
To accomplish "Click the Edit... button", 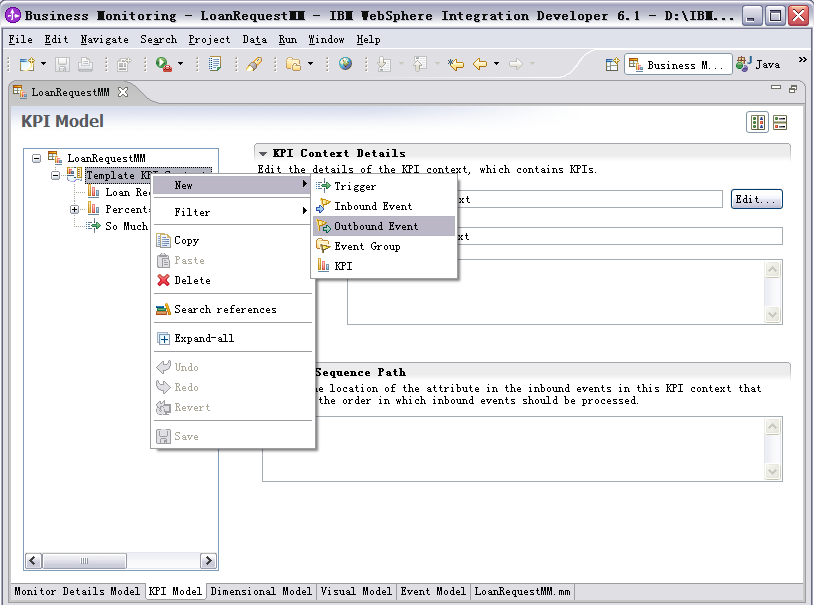I will (756, 199).
